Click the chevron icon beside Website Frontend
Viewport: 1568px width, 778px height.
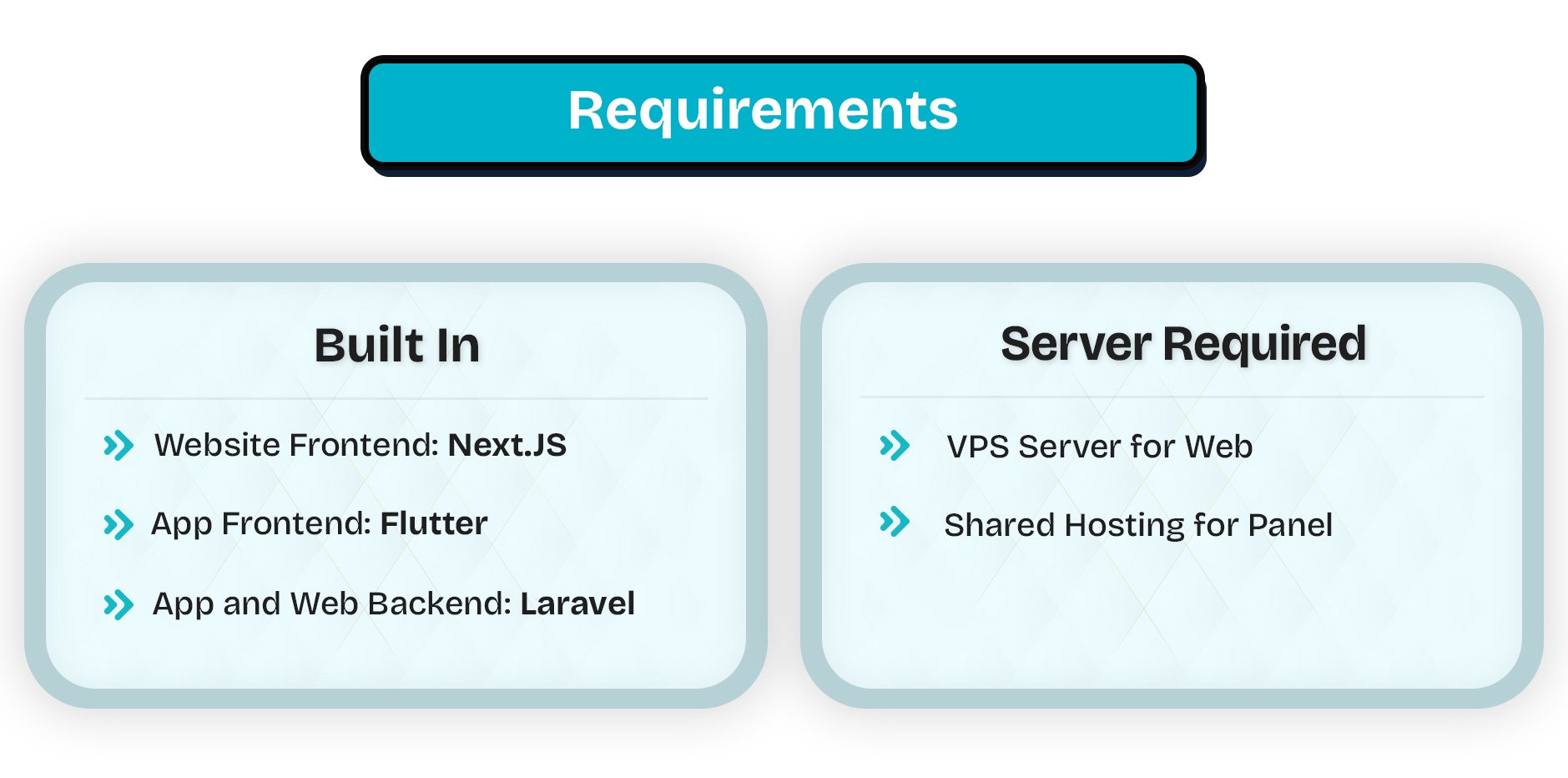click(118, 446)
